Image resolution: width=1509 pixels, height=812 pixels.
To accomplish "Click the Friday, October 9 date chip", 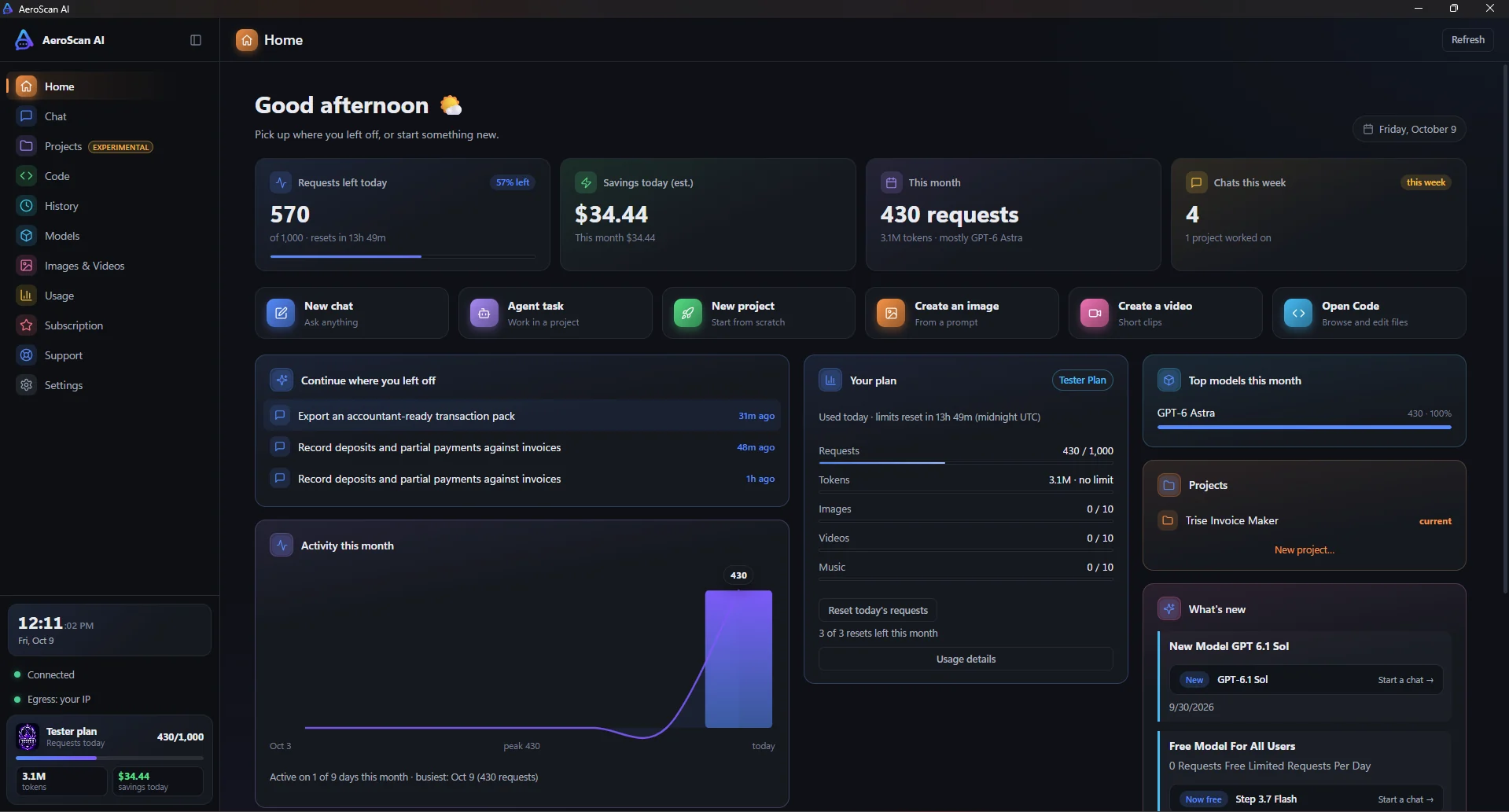I will (x=1409, y=129).
